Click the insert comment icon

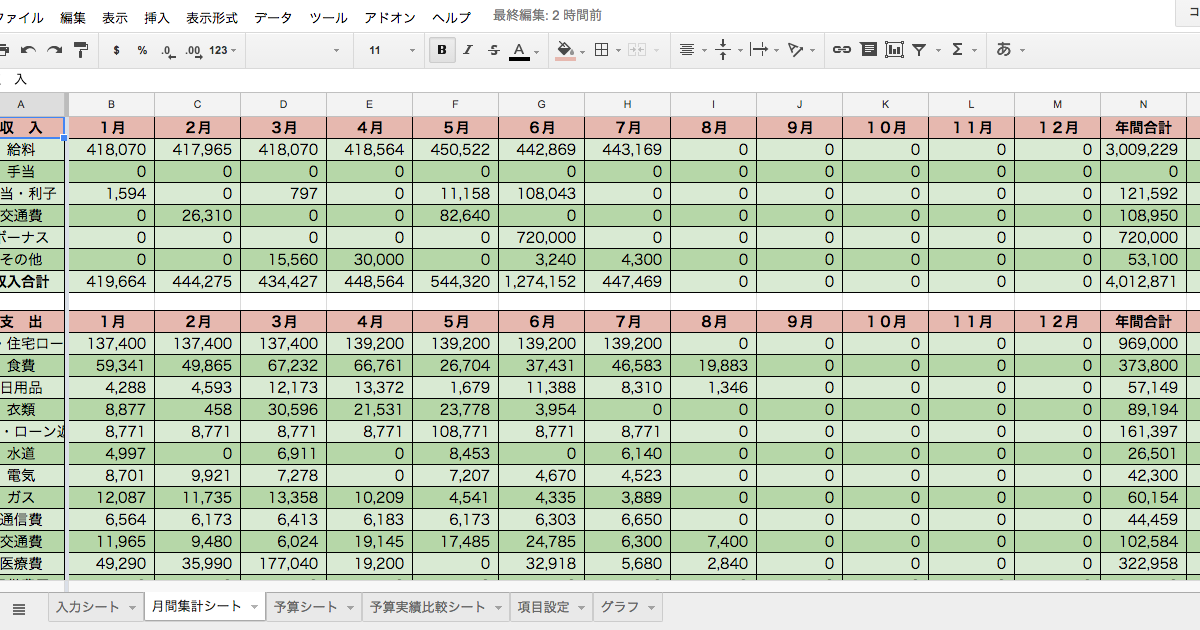(868, 50)
